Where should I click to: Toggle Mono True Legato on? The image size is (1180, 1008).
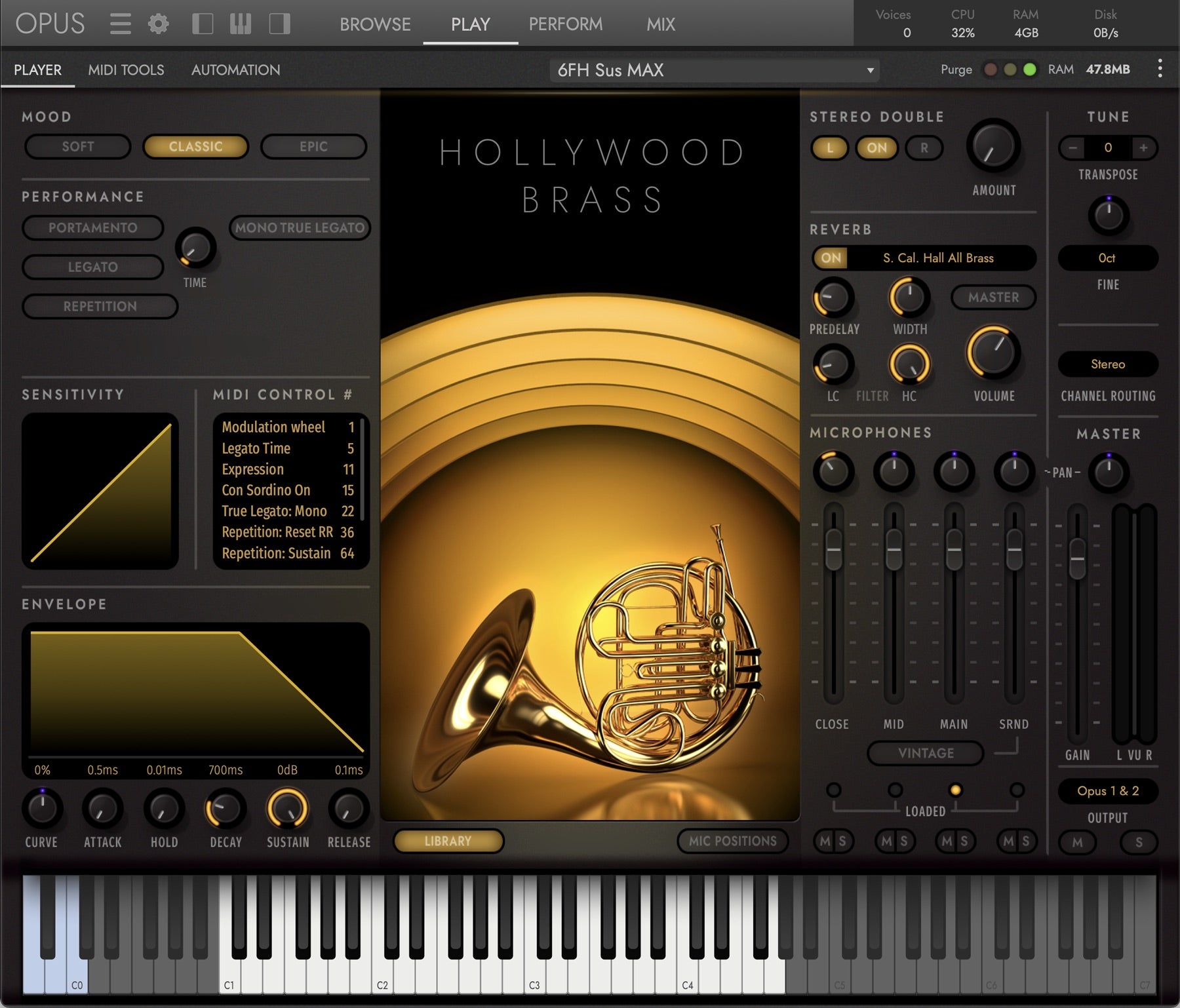298,228
